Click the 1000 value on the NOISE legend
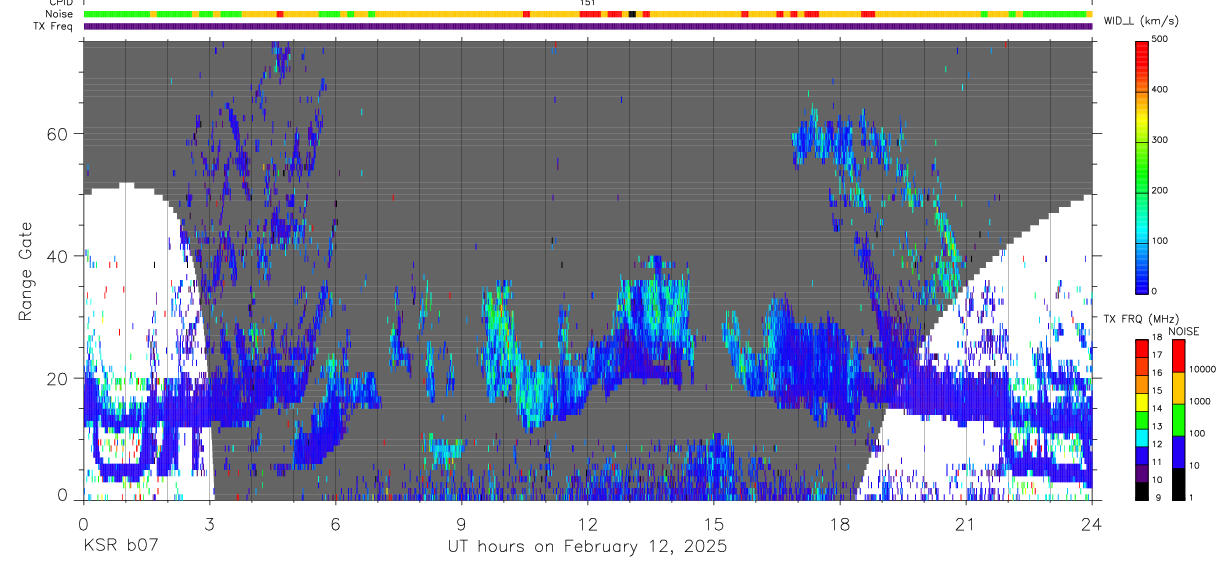1228x567 pixels. [x=1201, y=401]
